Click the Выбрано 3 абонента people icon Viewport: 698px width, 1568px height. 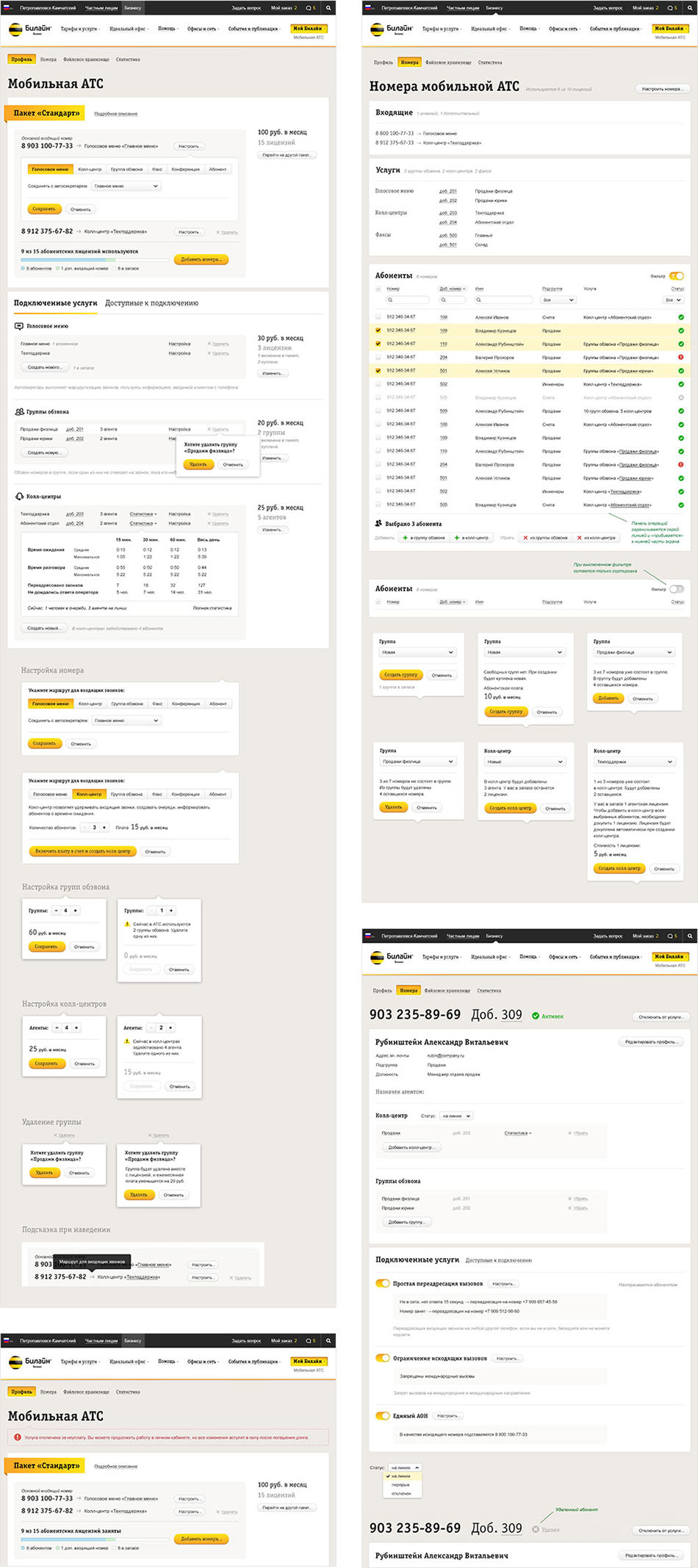point(379,524)
